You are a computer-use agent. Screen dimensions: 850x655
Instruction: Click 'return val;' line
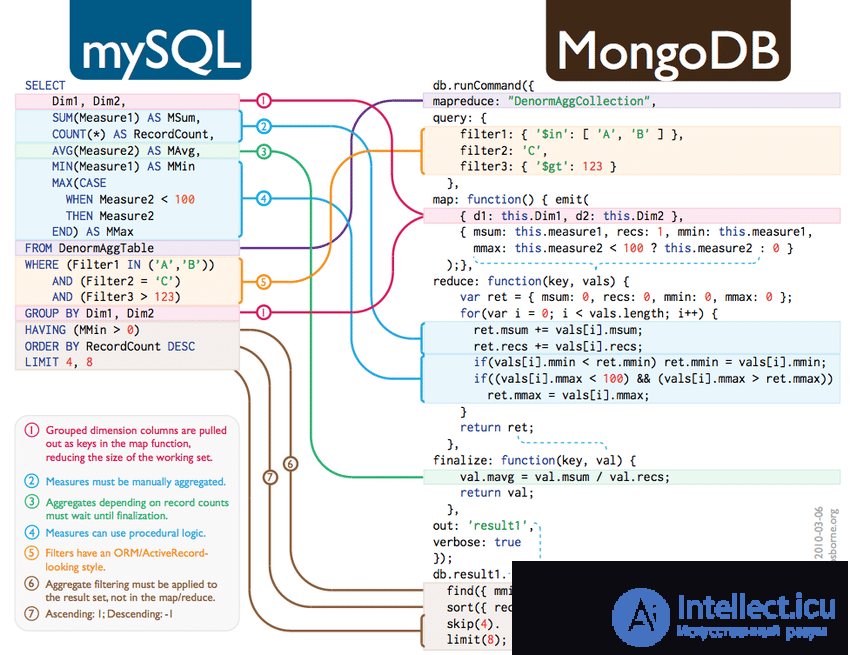pyautogui.click(x=497, y=492)
